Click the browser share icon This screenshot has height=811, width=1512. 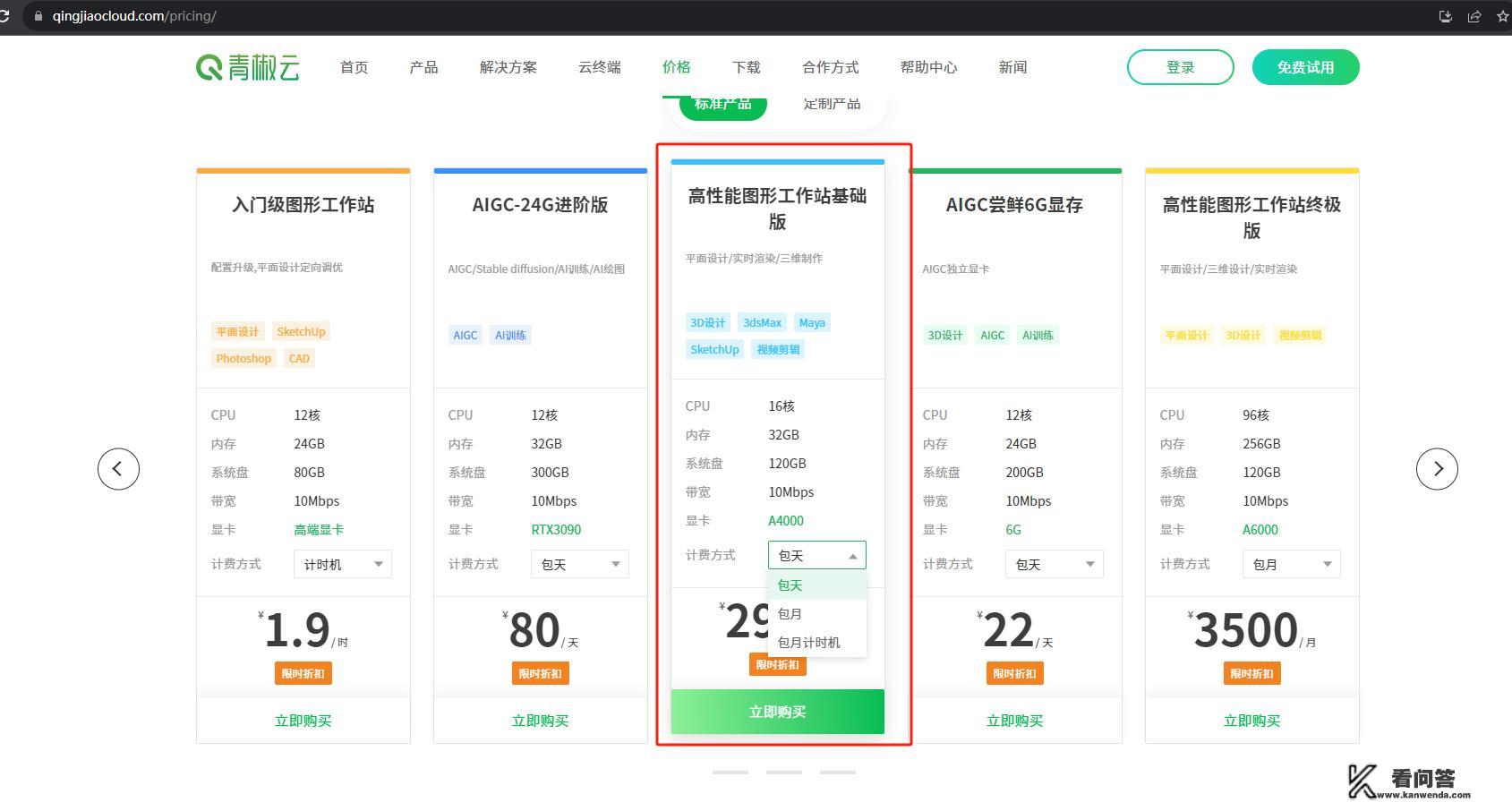(x=1474, y=16)
